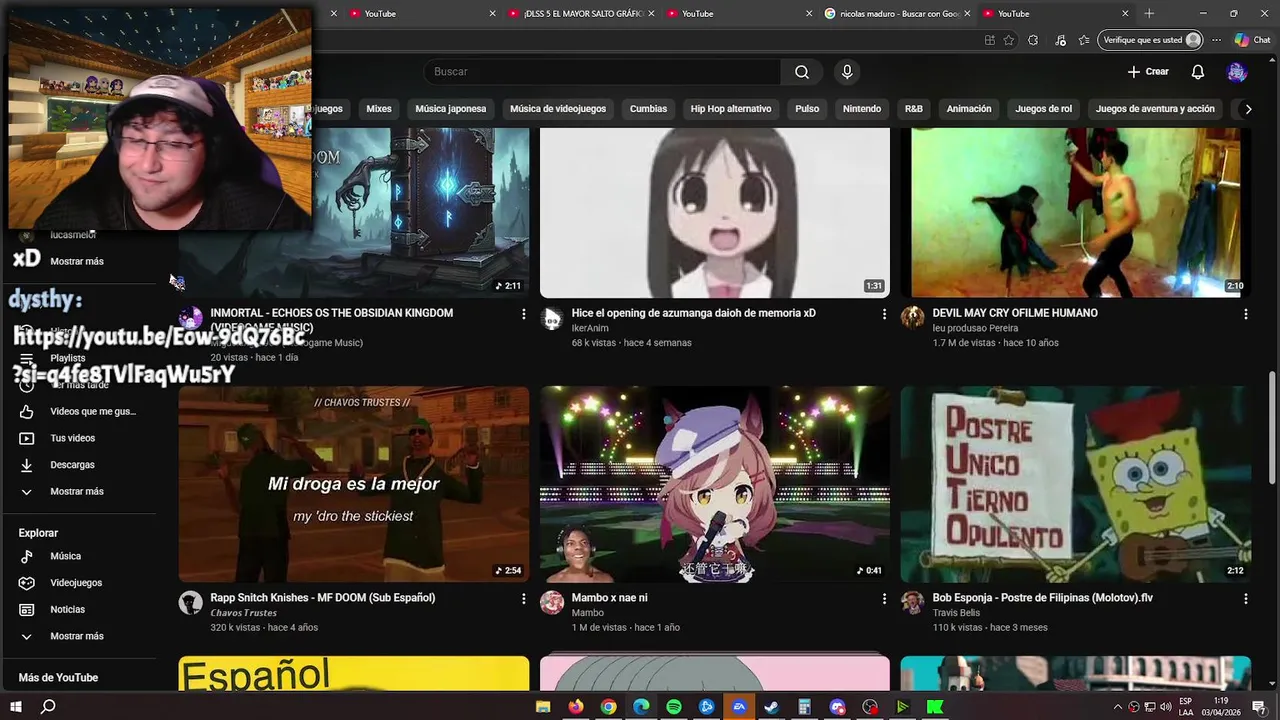Open Steam from taskbar

click(772, 707)
